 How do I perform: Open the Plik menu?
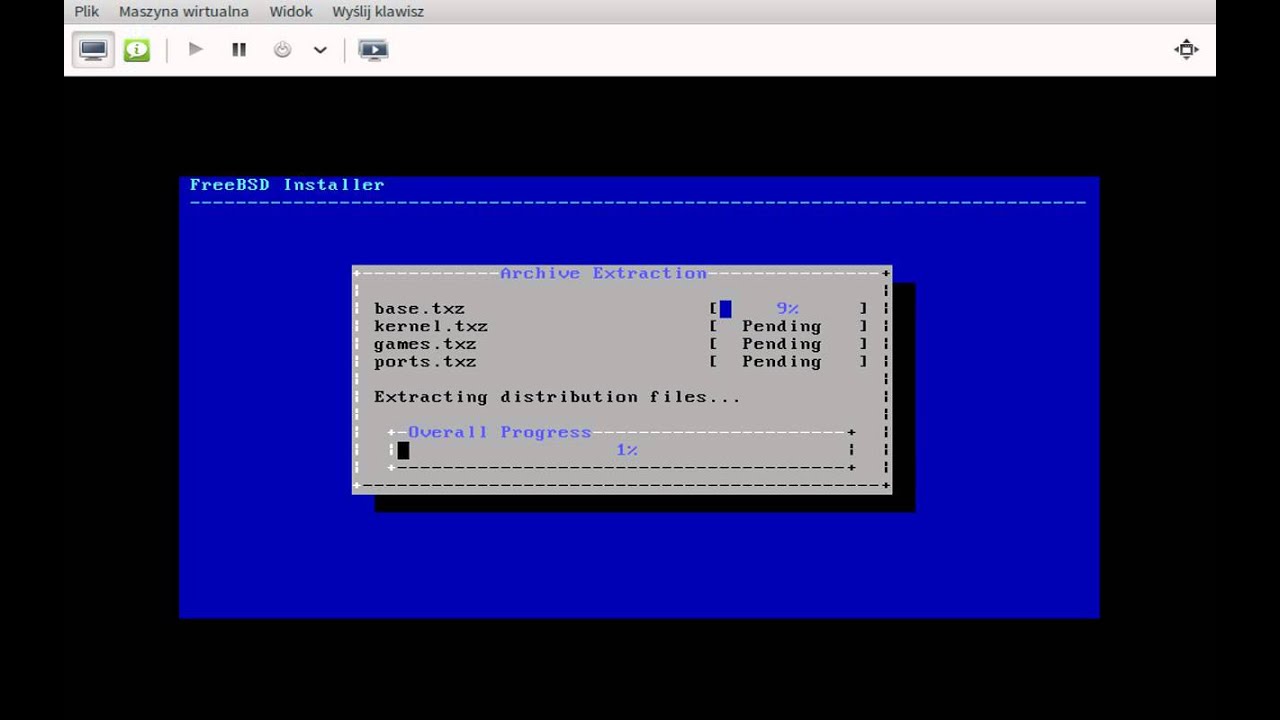pos(87,12)
